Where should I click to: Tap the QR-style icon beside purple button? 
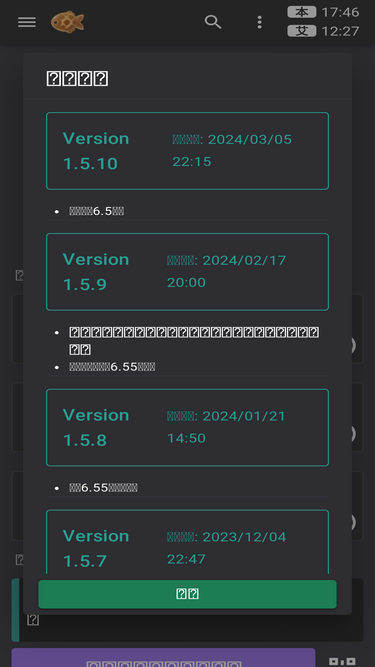(x=342, y=661)
